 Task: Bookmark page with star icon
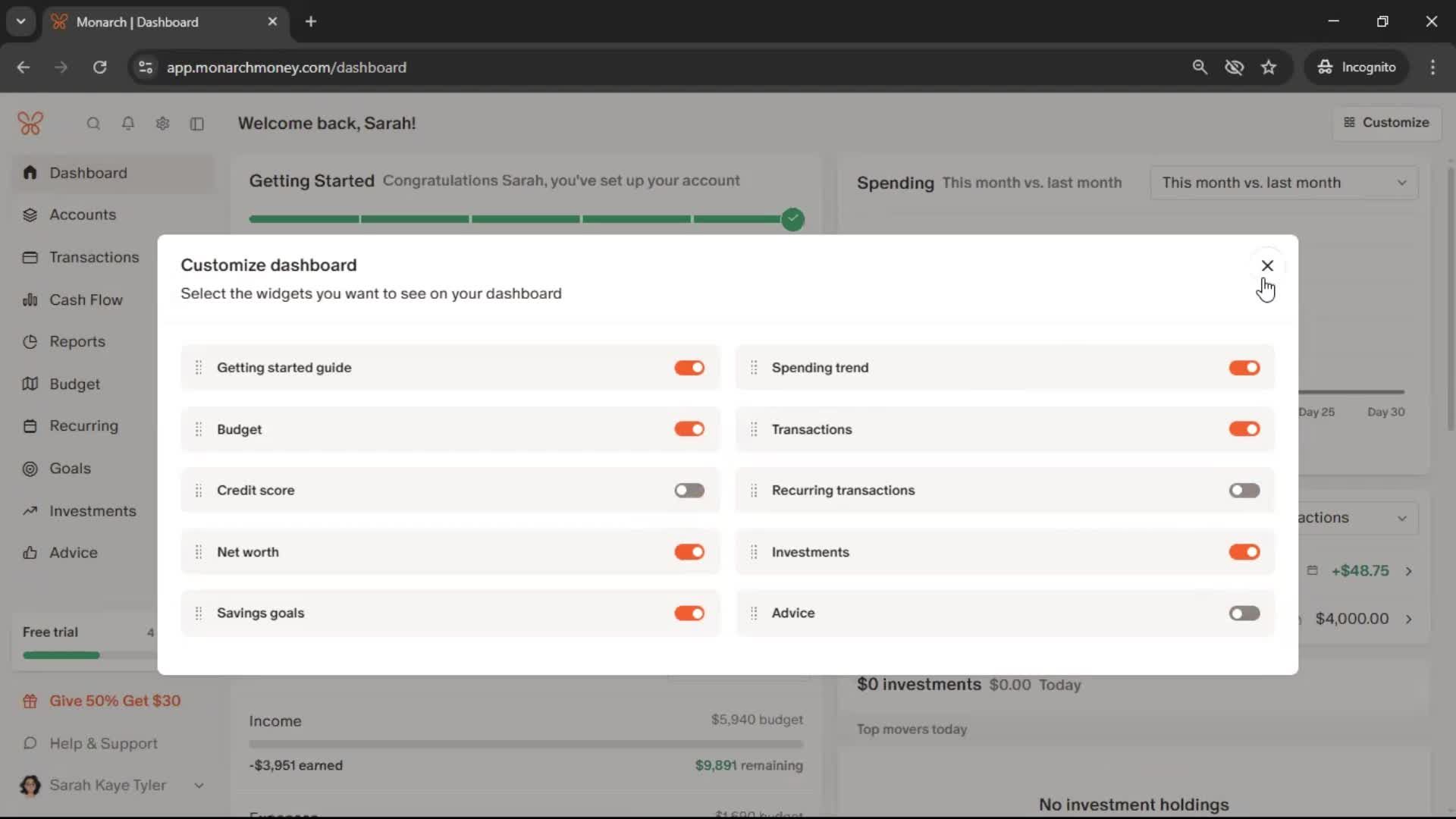coord(1269,67)
